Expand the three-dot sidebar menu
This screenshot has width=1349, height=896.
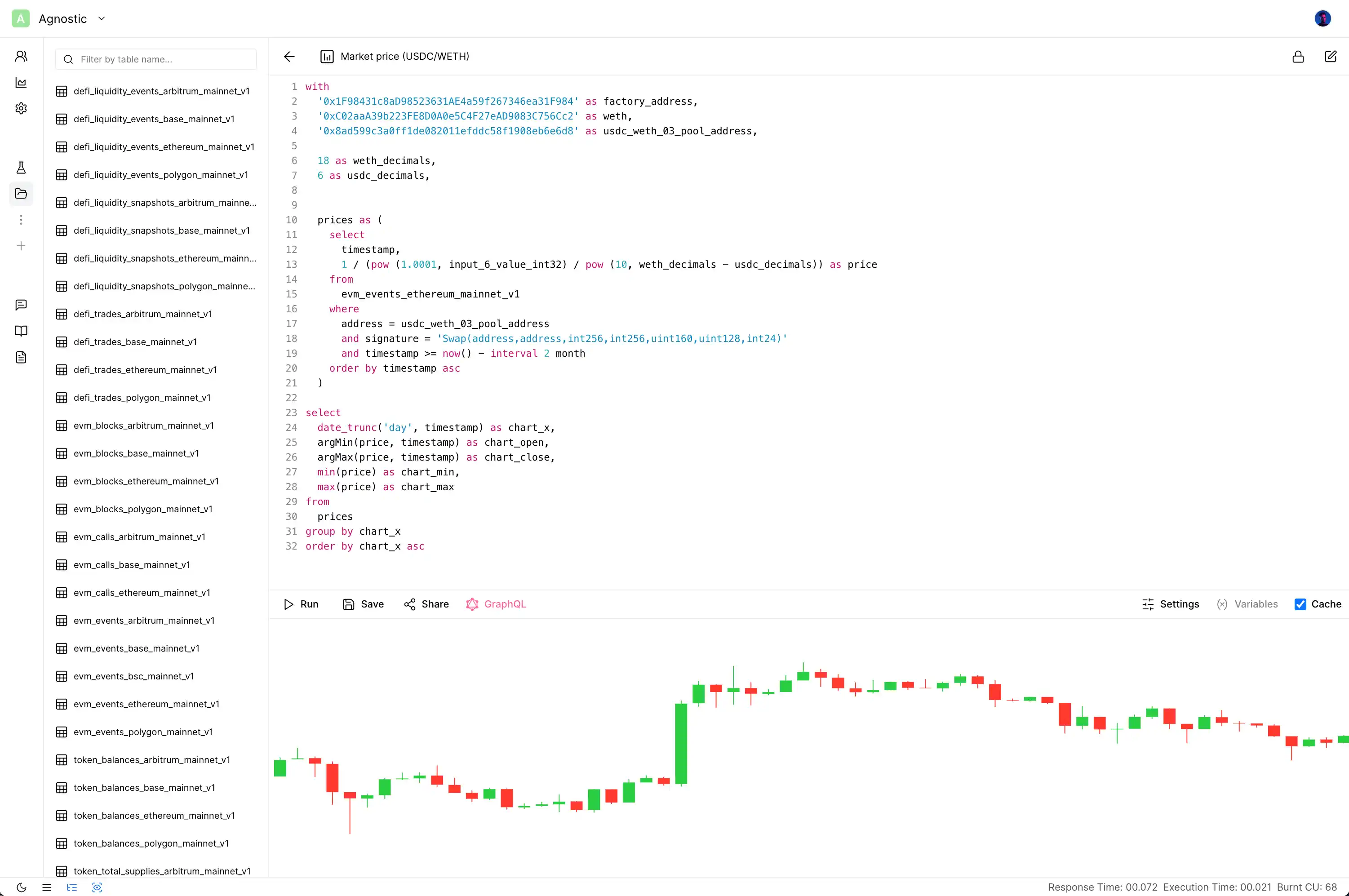coord(21,220)
